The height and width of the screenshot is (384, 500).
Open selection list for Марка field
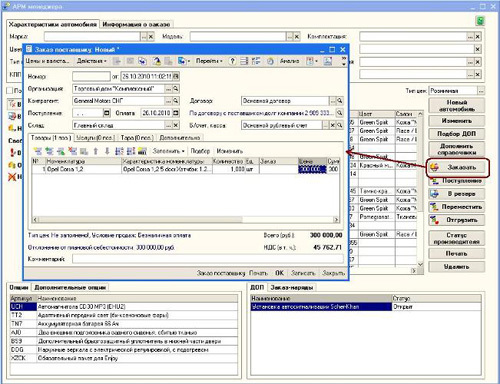144,37
